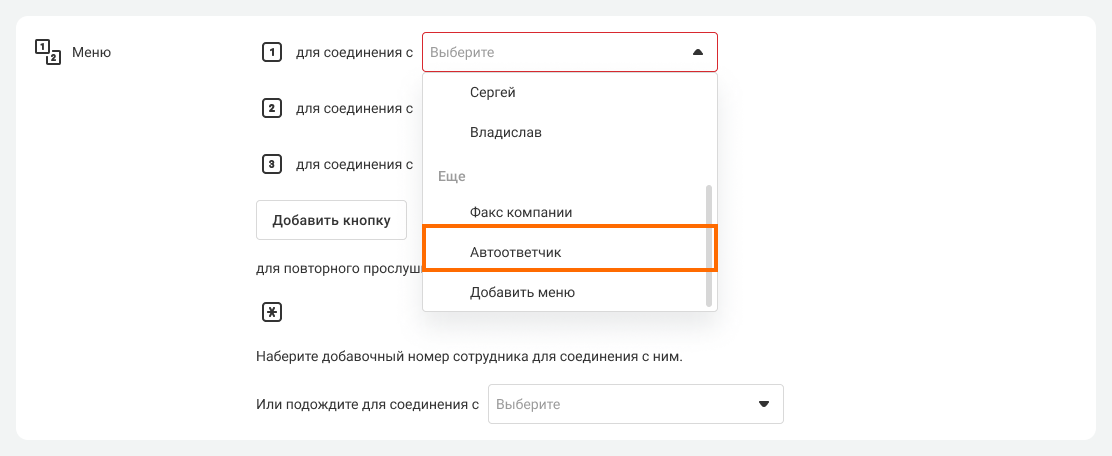Screen dimensions: 1112x456
Task: Click 'для соединения с' label beside key 3
Action: coord(354,164)
